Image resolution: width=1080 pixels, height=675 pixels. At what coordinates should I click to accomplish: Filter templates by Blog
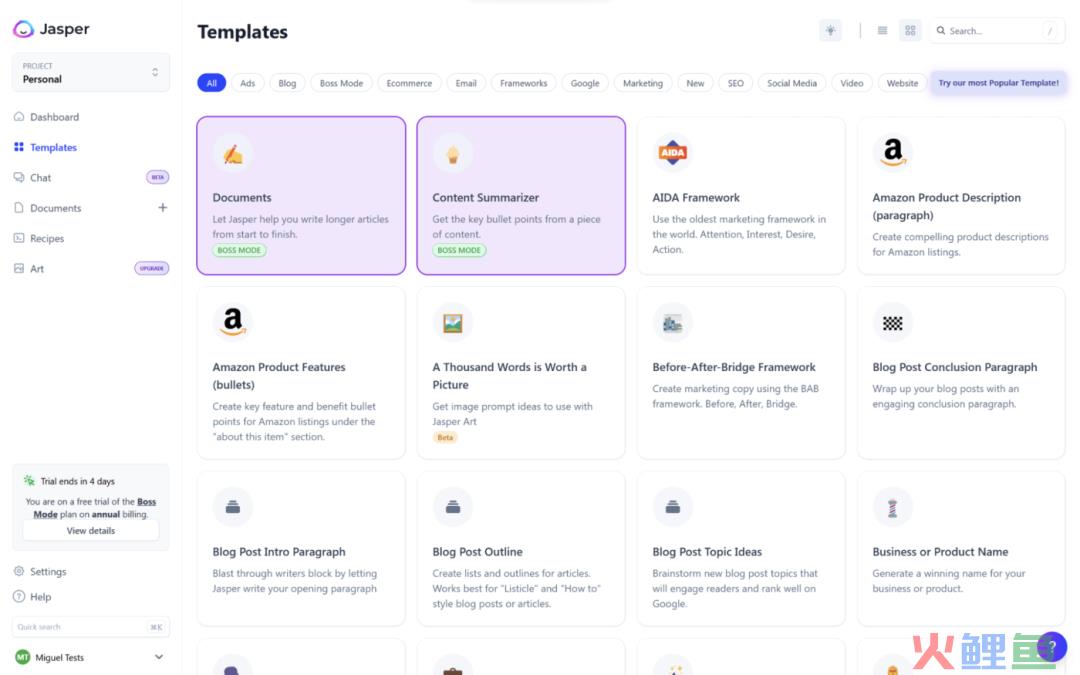click(x=287, y=83)
